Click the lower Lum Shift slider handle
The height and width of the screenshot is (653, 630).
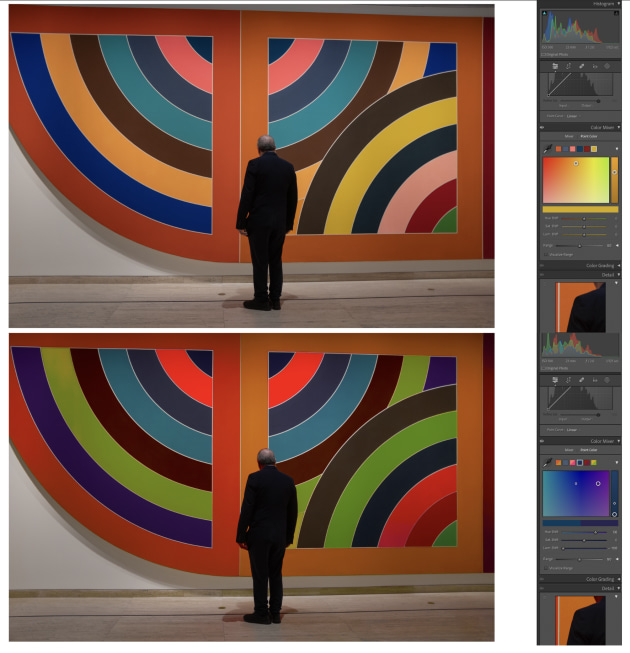(563, 548)
